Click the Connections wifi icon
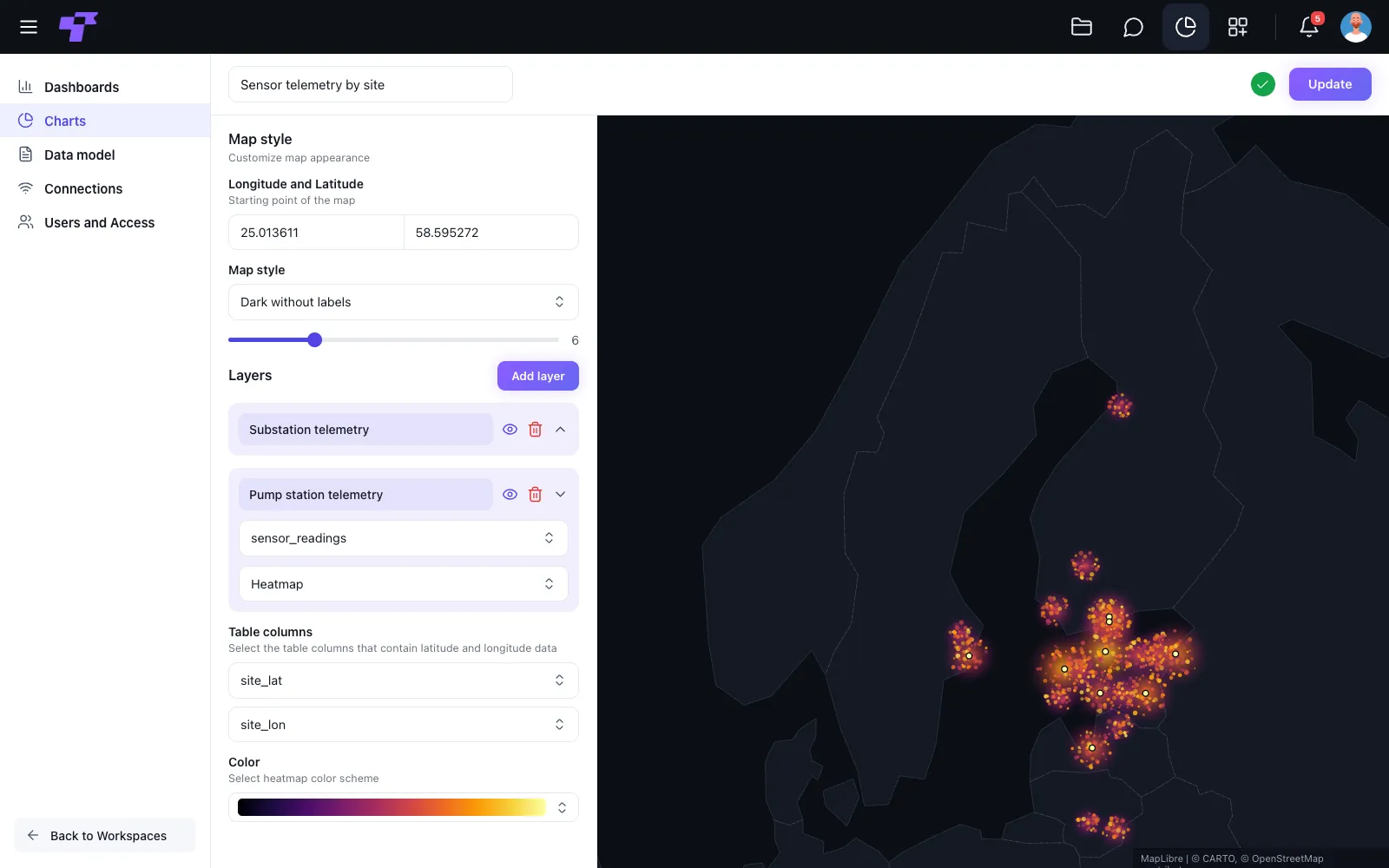The image size is (1389, 868). 26,188
